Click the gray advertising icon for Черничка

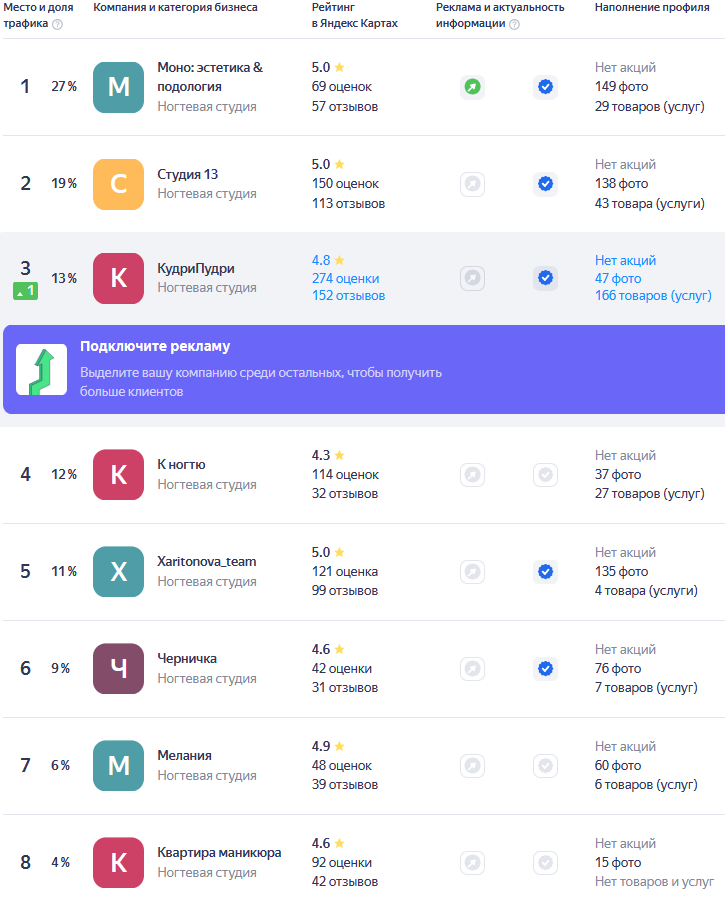point(472,668)
